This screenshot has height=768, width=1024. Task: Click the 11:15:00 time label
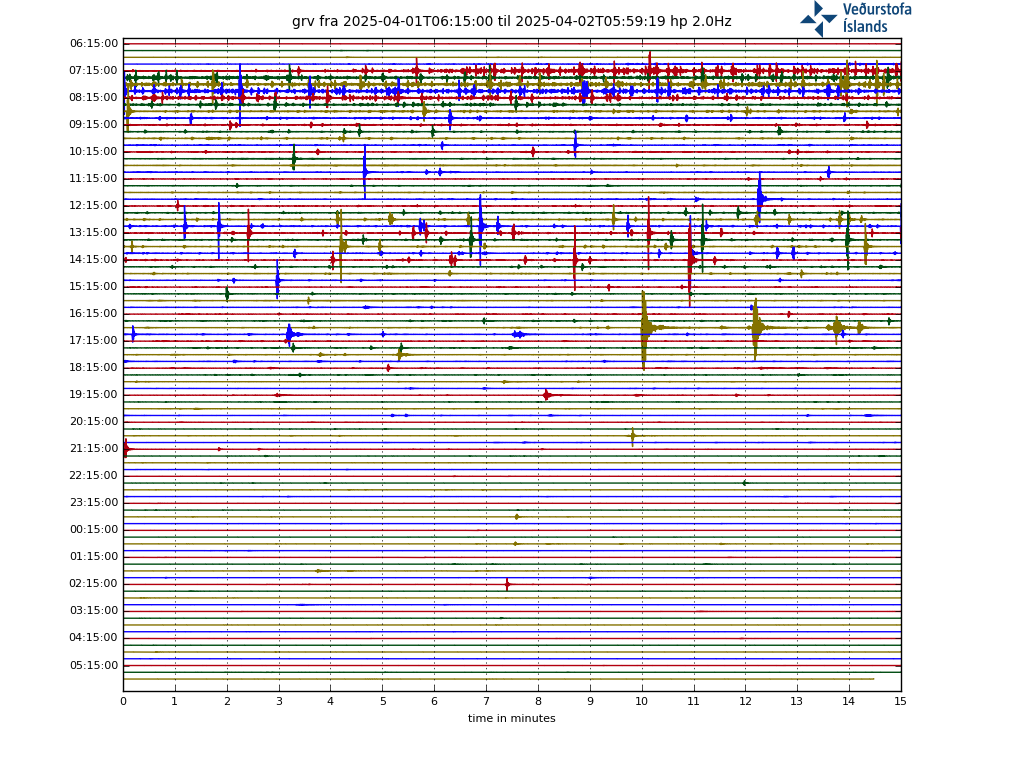[x=94, y=178]
